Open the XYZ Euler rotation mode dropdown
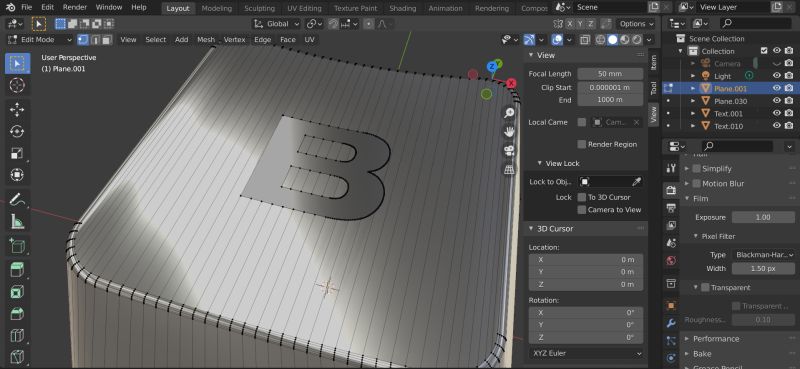800x369 pixels. (586, 353)
